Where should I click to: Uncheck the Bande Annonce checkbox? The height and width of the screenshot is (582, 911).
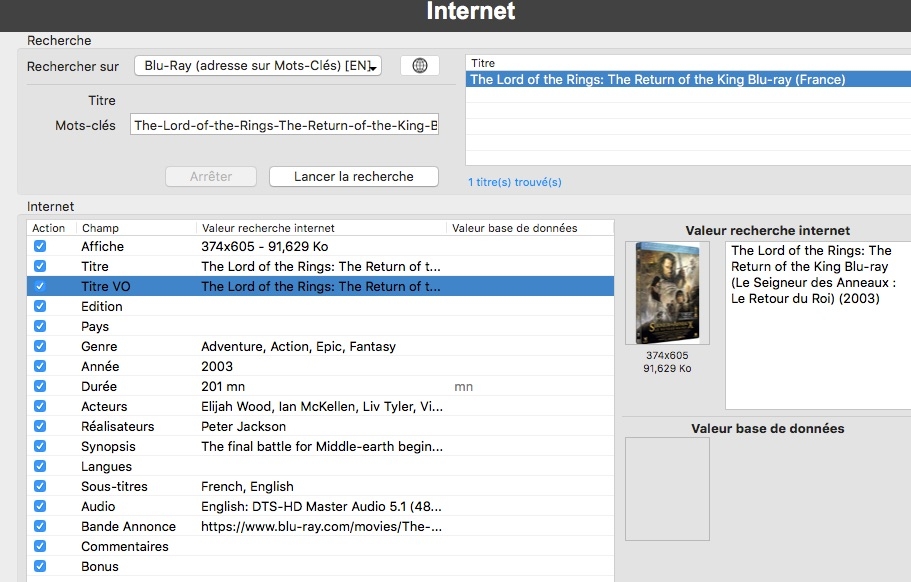click(x=40, y=526)
